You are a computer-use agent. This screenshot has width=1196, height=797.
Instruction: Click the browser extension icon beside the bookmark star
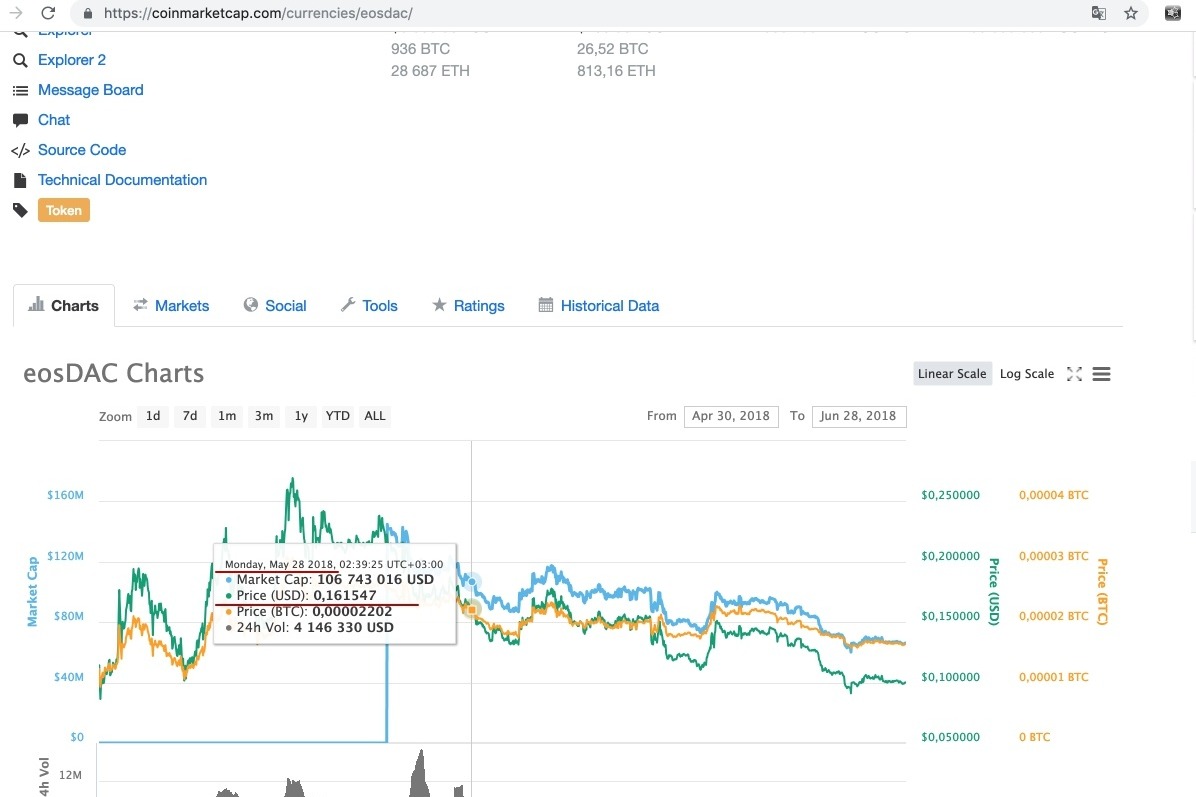[x=1173, y=13]
